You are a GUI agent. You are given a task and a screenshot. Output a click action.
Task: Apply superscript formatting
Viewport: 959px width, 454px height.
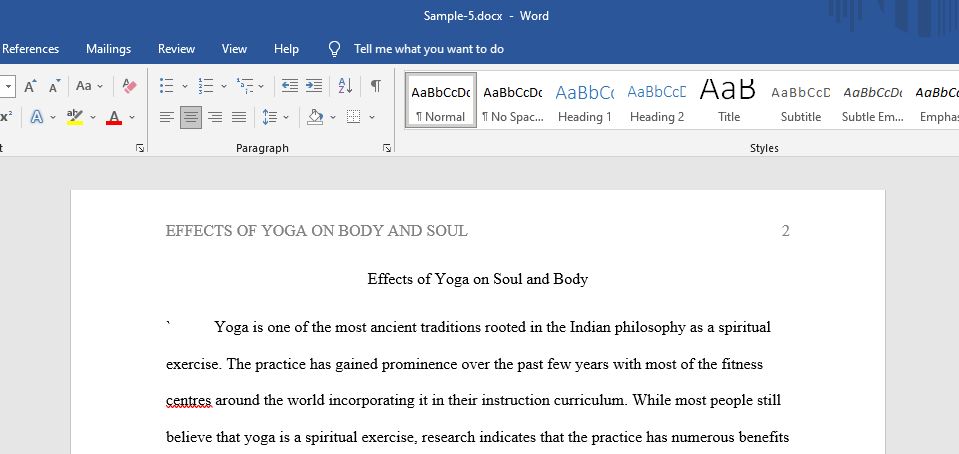[6, 117]
